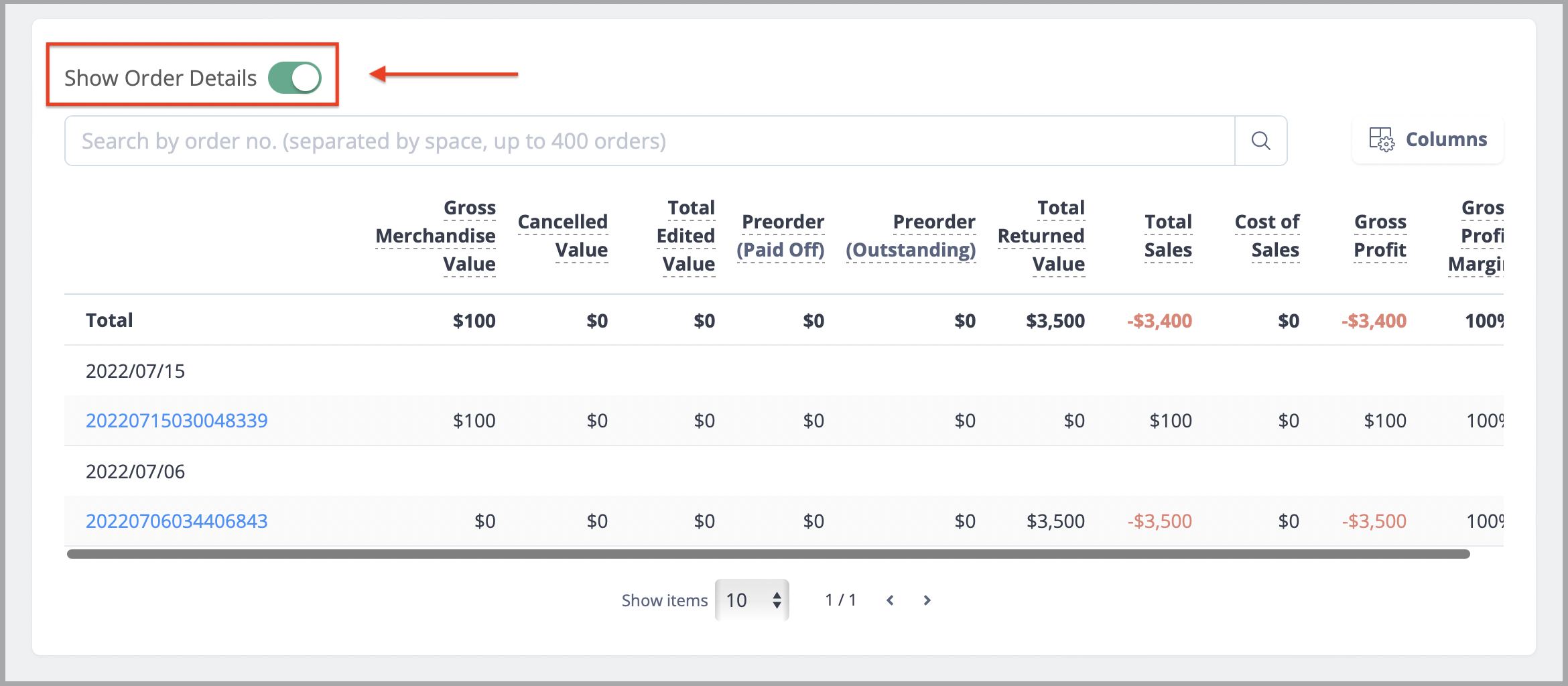Open the Columns settings button

[x=1428, y=139]
